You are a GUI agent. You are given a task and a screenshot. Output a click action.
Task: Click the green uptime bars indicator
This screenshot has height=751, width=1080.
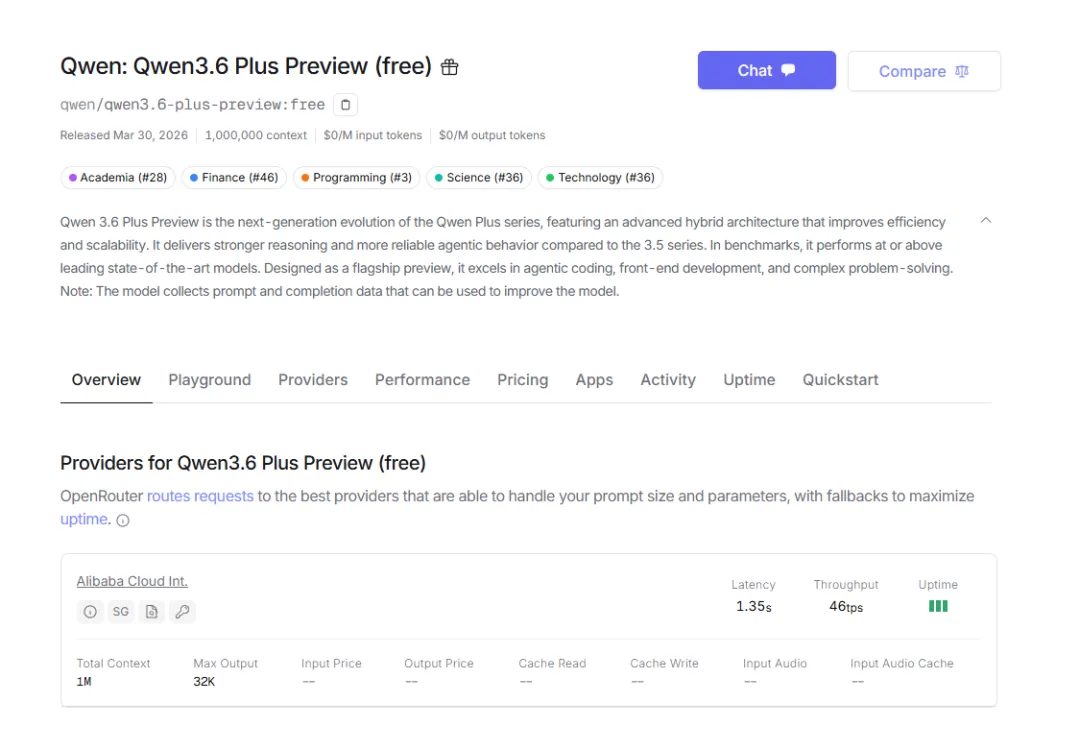pyautogui.click(x=937, y=606)
